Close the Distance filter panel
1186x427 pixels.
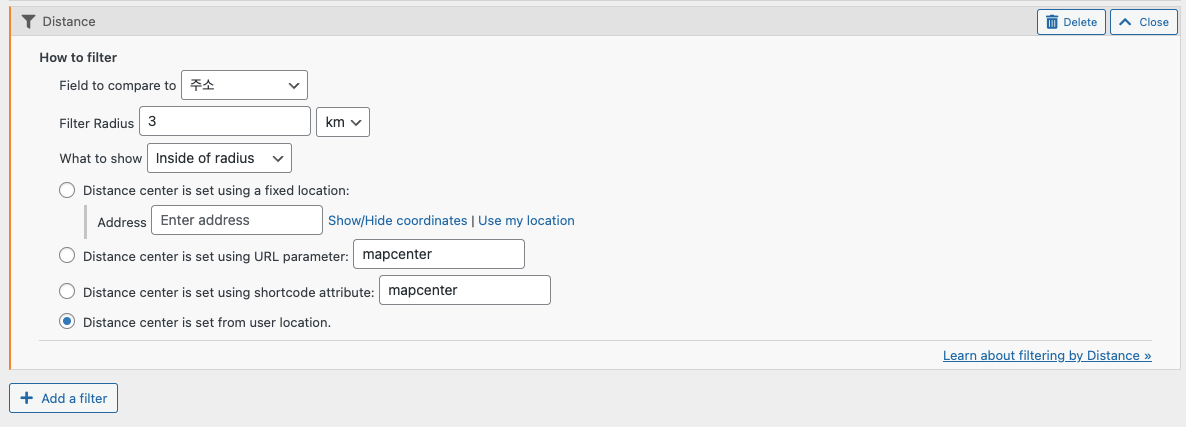point(1144,22)
